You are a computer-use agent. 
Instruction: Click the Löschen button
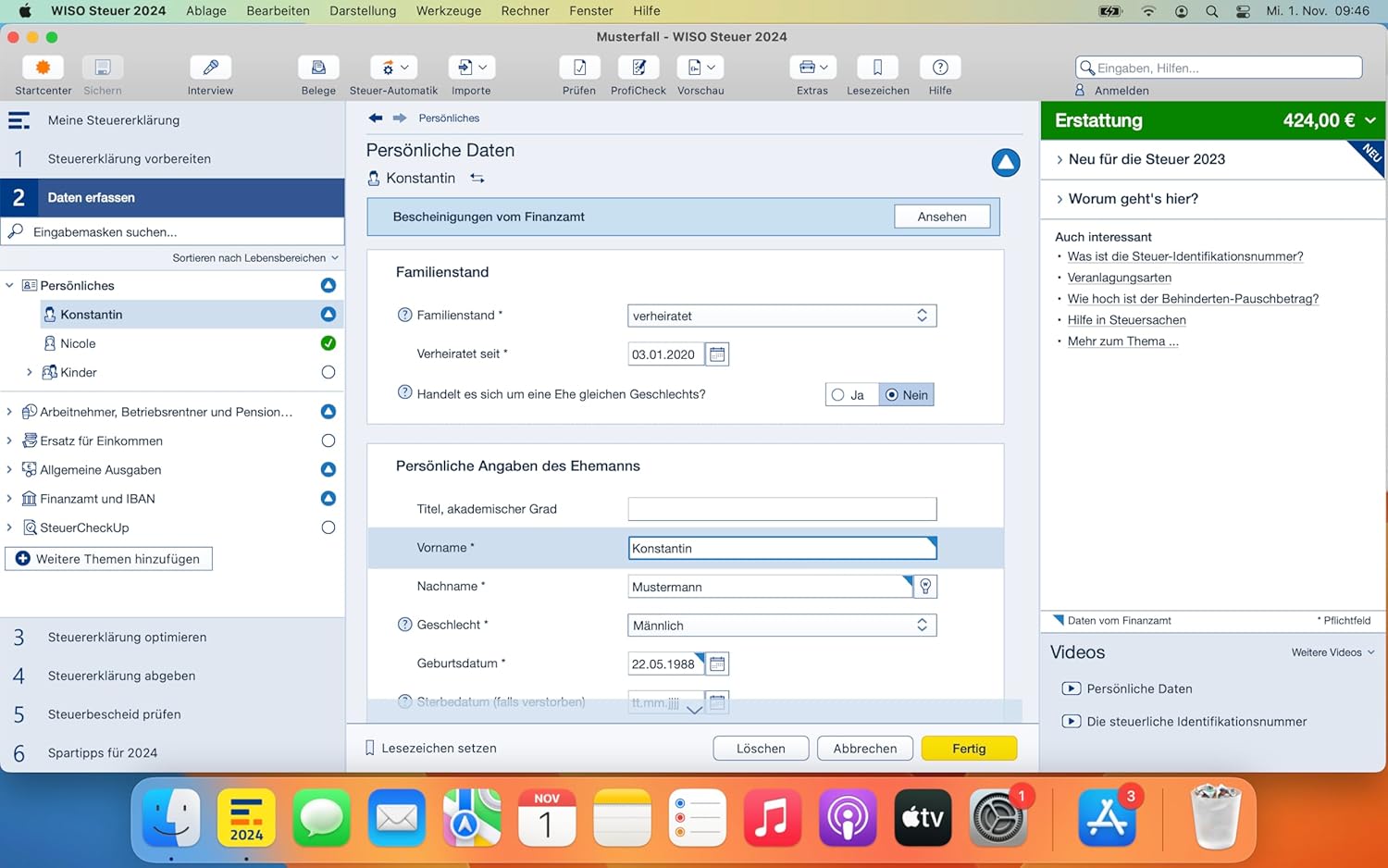[x=761, y=749]
